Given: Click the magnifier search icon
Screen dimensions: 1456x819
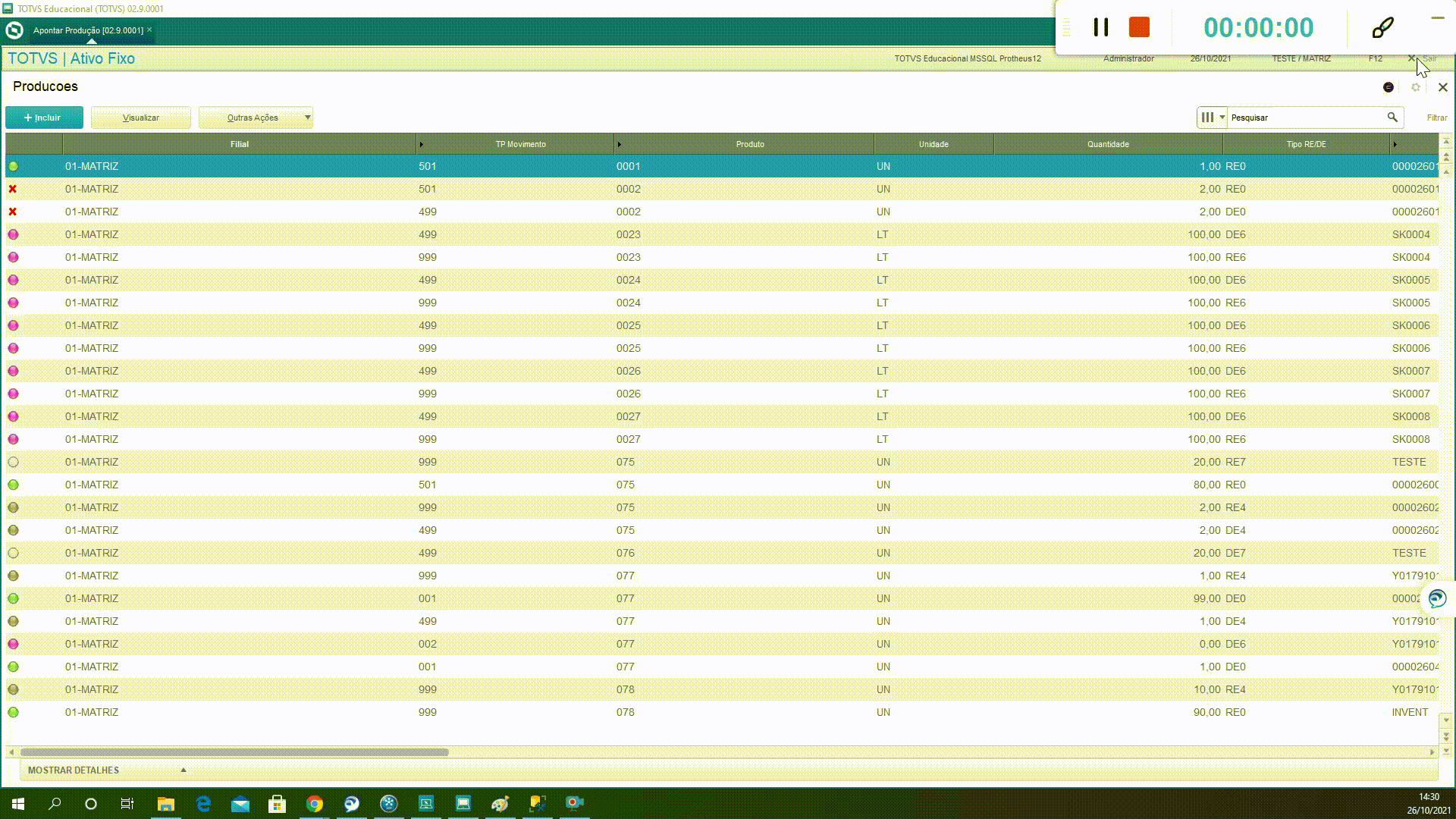Looking at the screenshot, I should 1392,118.
